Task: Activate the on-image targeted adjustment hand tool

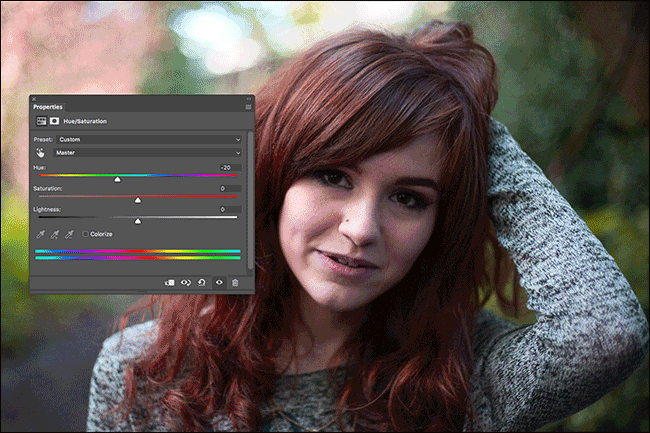Action: pyautogui.click(x=40, y=153)
